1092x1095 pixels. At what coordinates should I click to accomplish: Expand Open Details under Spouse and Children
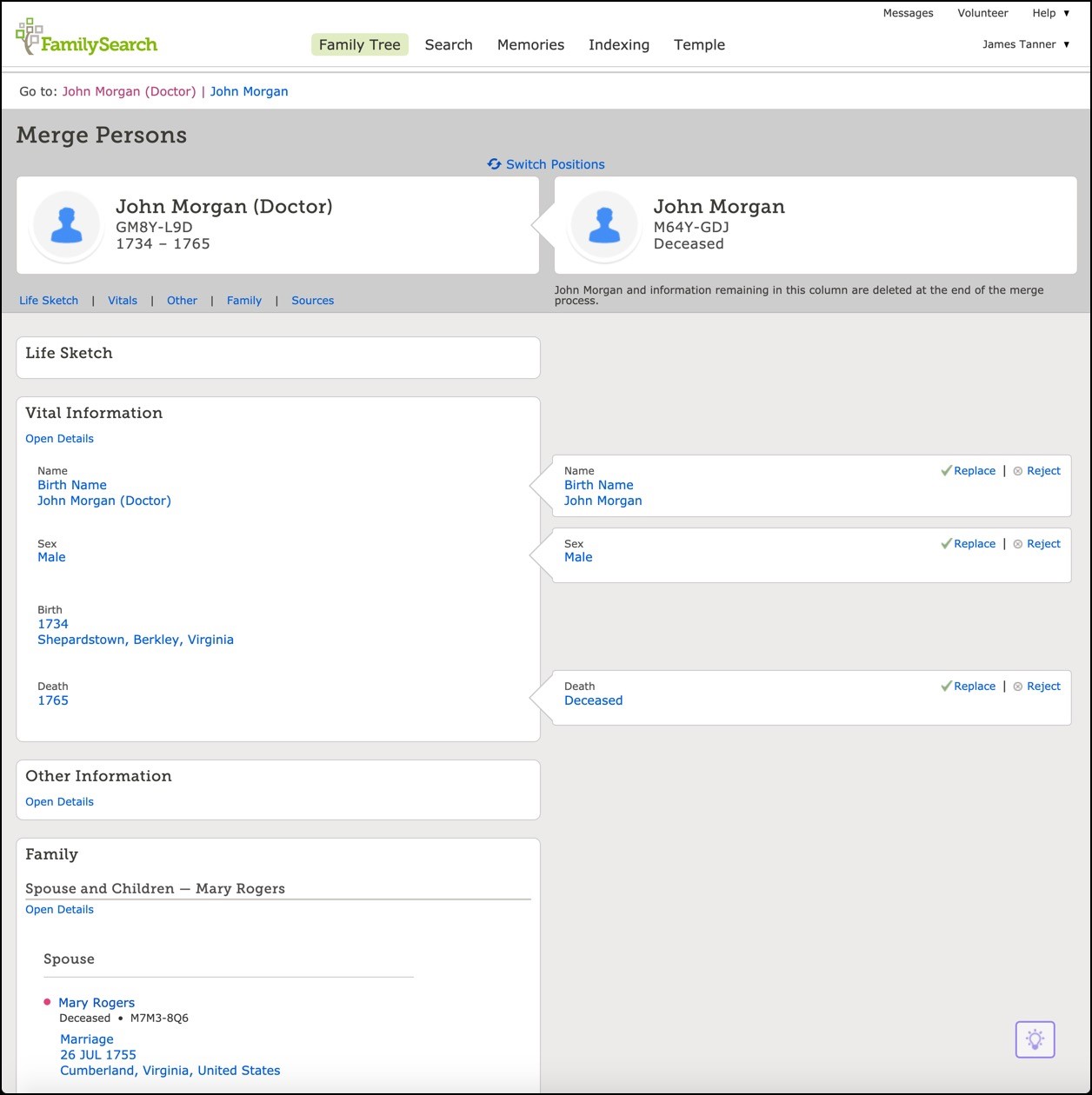(59, 910)
